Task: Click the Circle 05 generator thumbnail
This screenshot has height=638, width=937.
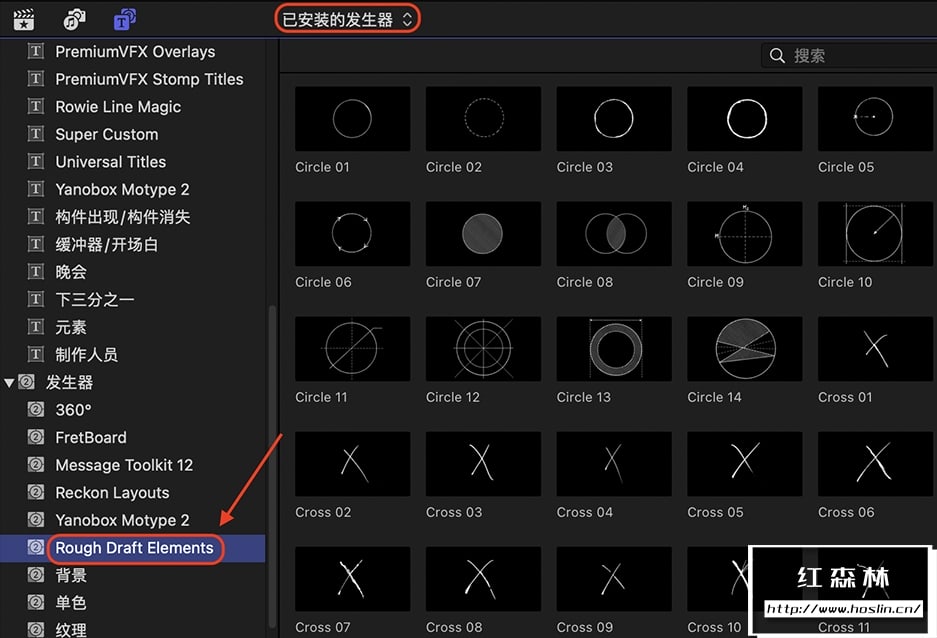Action: coord(875,118)
